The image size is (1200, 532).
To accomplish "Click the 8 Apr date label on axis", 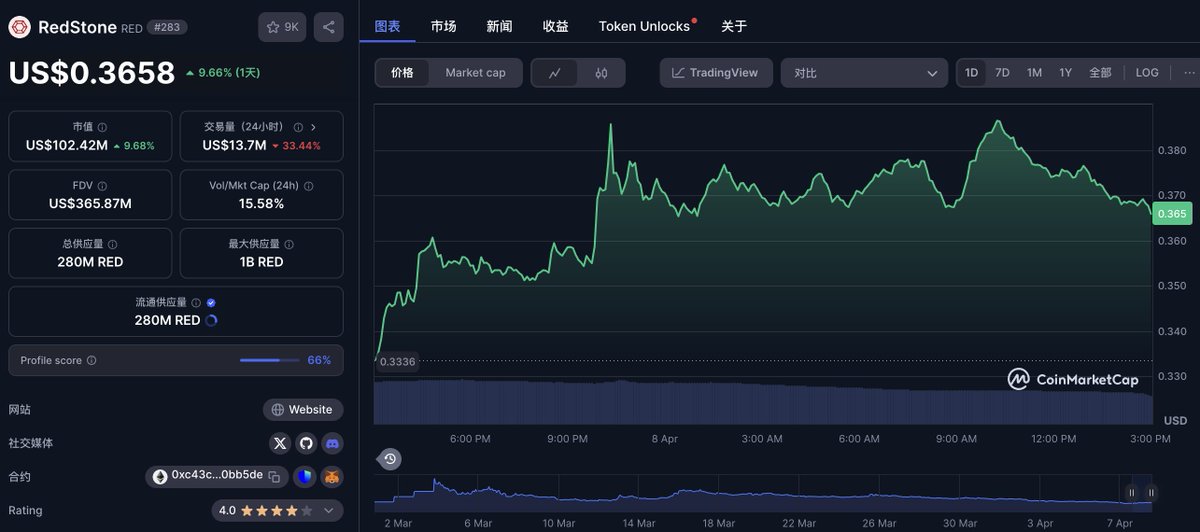I will pos(665,439).
